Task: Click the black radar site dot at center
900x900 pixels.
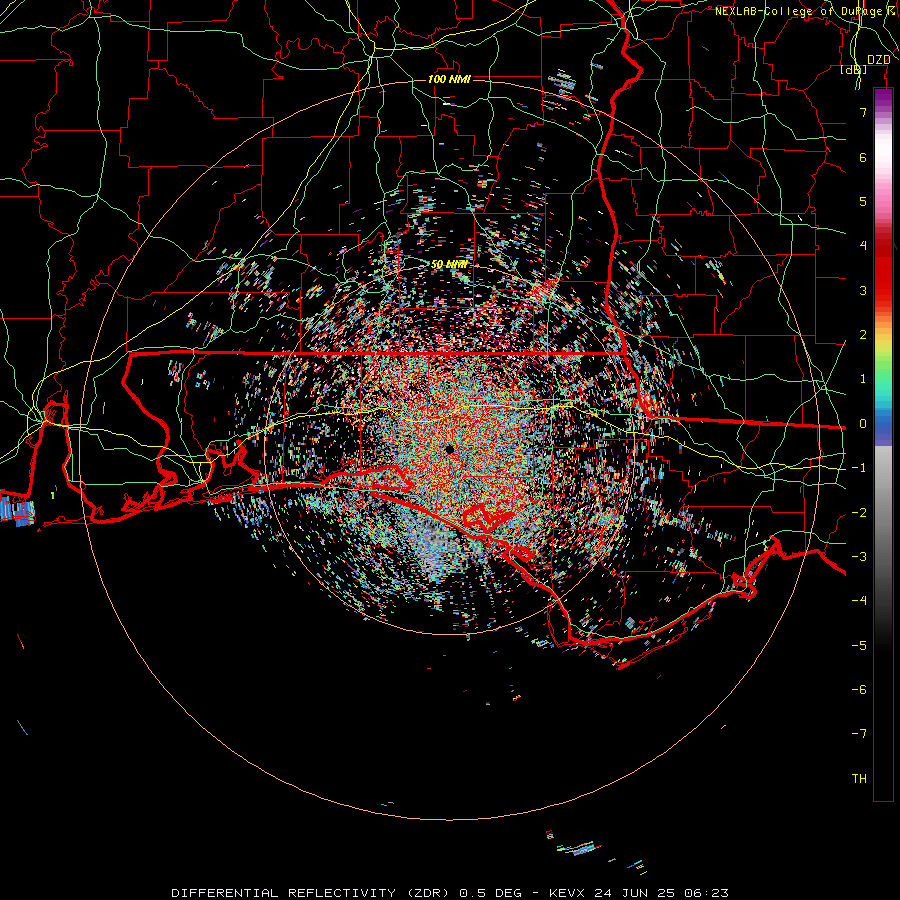Action: coord(449,449)
